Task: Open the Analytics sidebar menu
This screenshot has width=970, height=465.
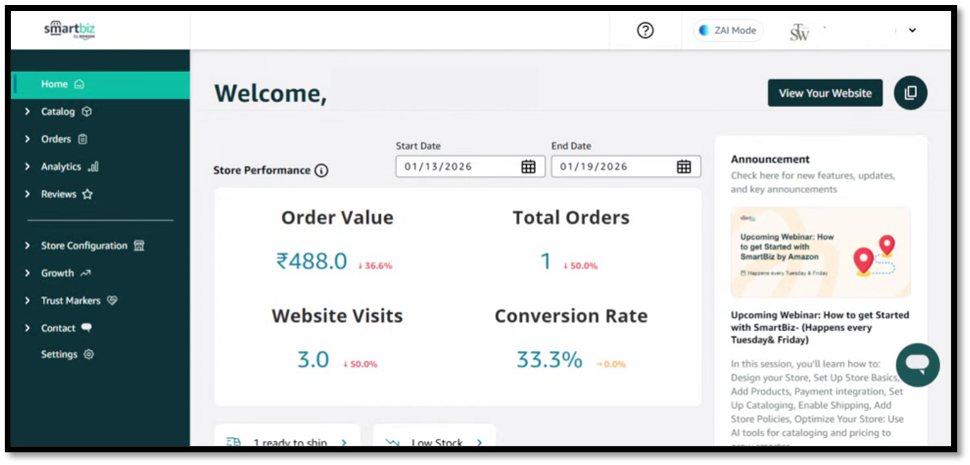Action: (x=61, y=167)
